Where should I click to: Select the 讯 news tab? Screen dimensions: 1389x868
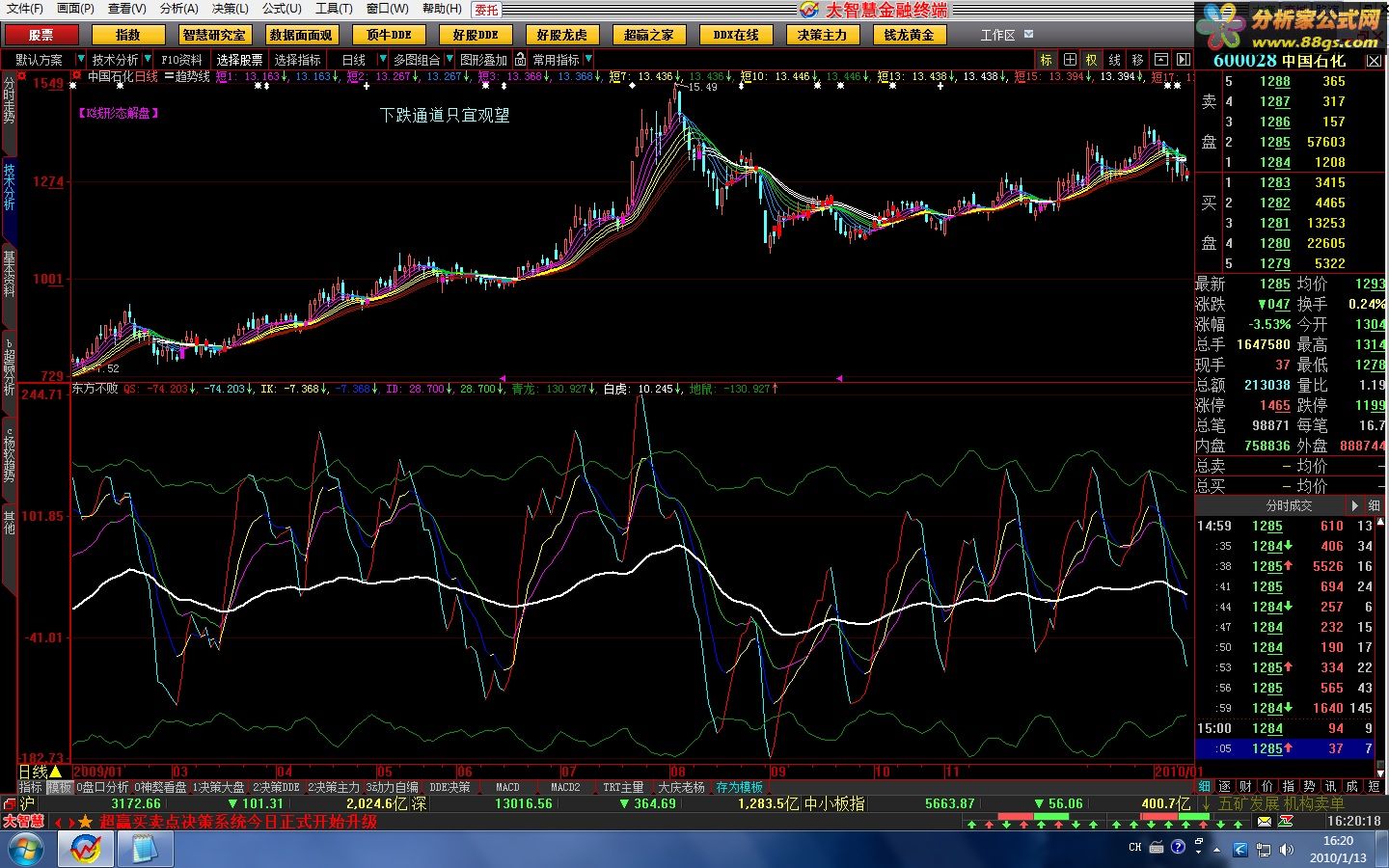coord(1330,787)
